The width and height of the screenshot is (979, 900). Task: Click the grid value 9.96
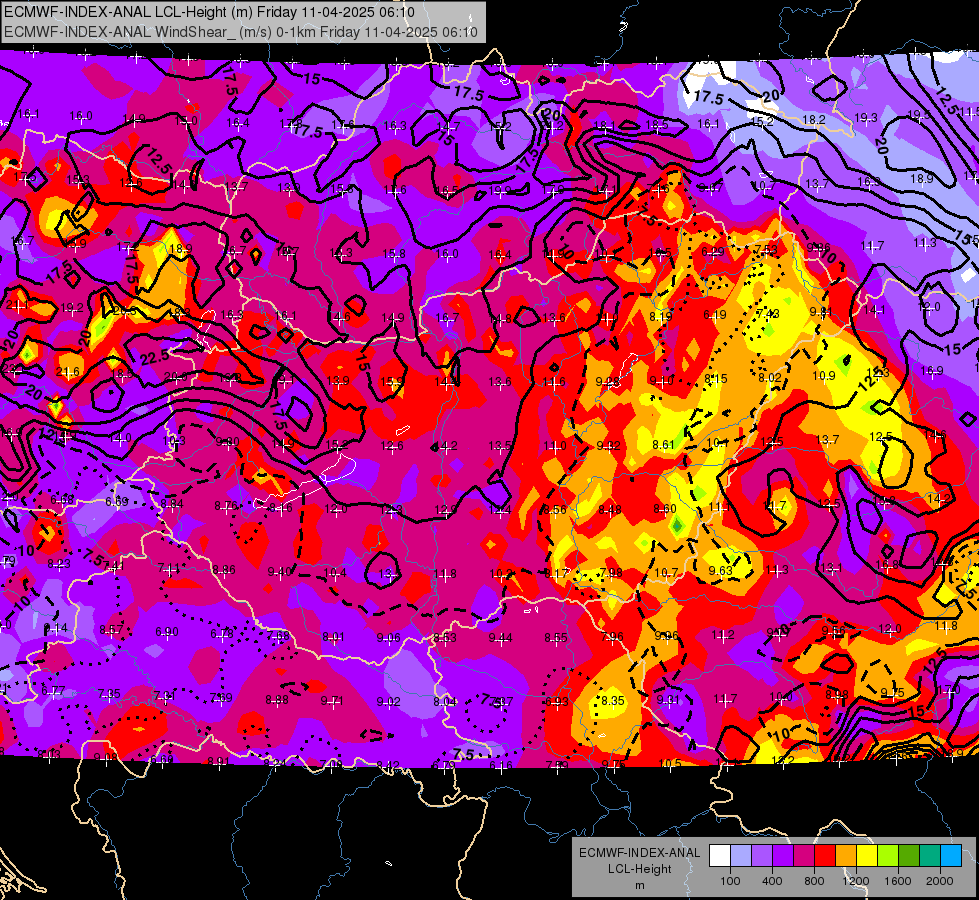coord(666,636)
